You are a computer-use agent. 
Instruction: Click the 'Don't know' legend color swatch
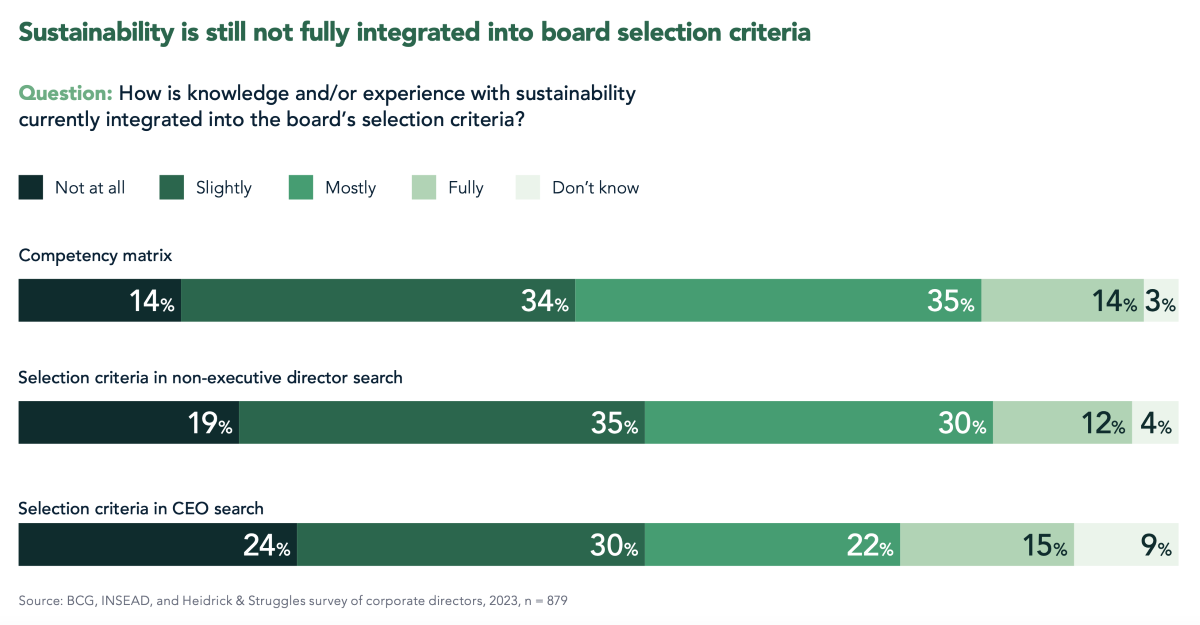pos(527,187)
